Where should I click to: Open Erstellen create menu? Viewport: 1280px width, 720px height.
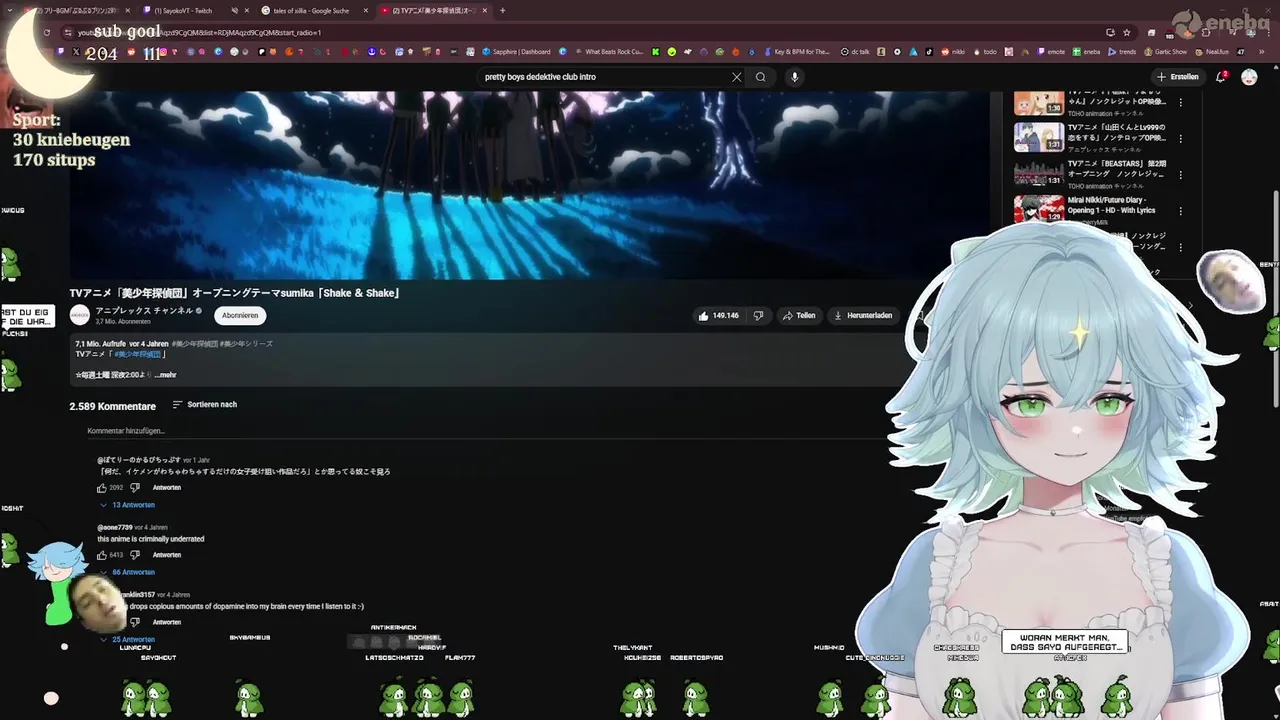1178,77
